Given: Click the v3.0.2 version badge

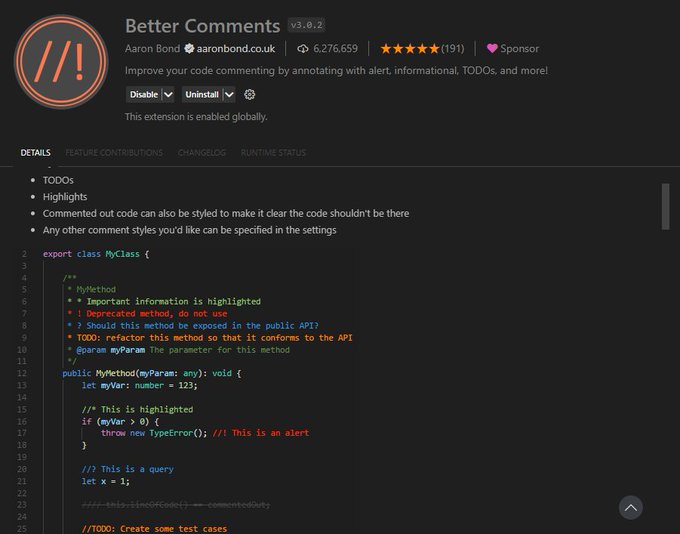Looking at the screenshot, I should (306, 25).
